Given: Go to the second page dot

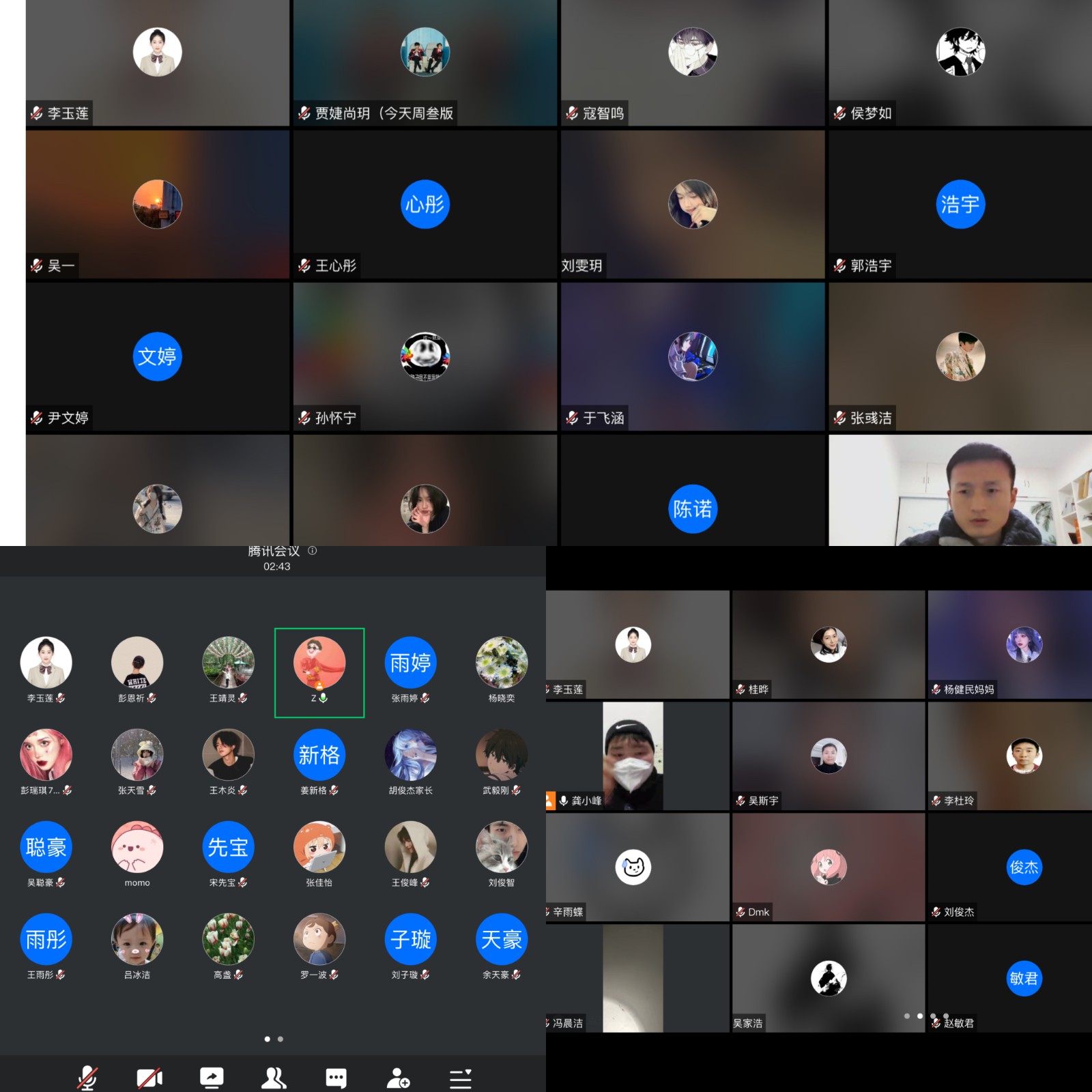Looking at the screenshot, I should (x=281, y=1039).
